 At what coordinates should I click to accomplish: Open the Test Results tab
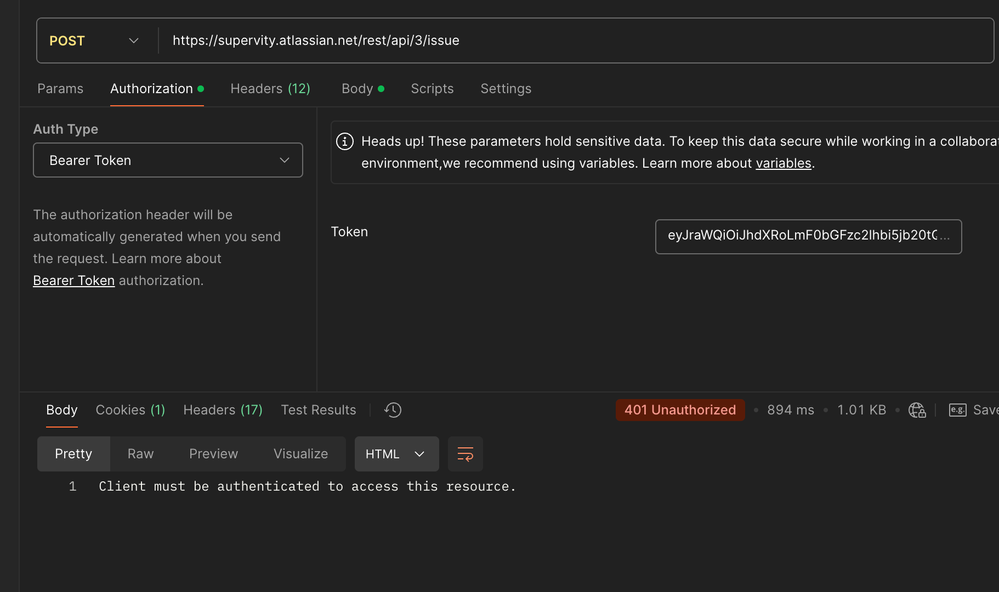[x=317, y=410]
